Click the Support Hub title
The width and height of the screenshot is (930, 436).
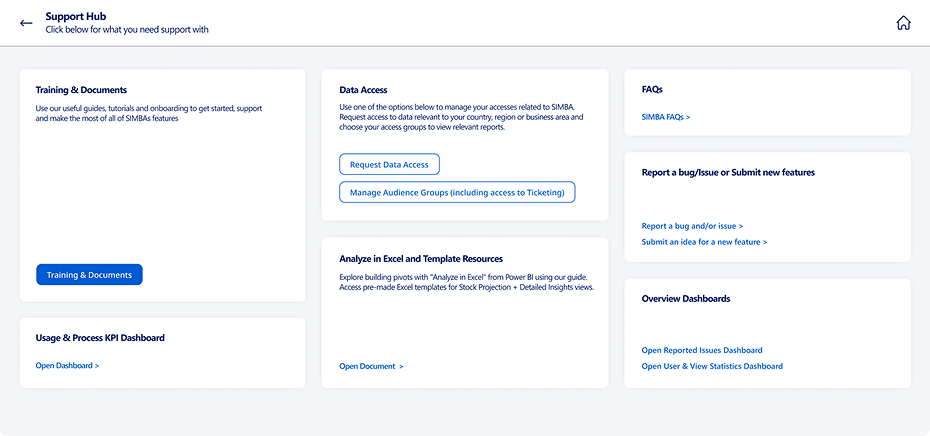click(76, 17)
